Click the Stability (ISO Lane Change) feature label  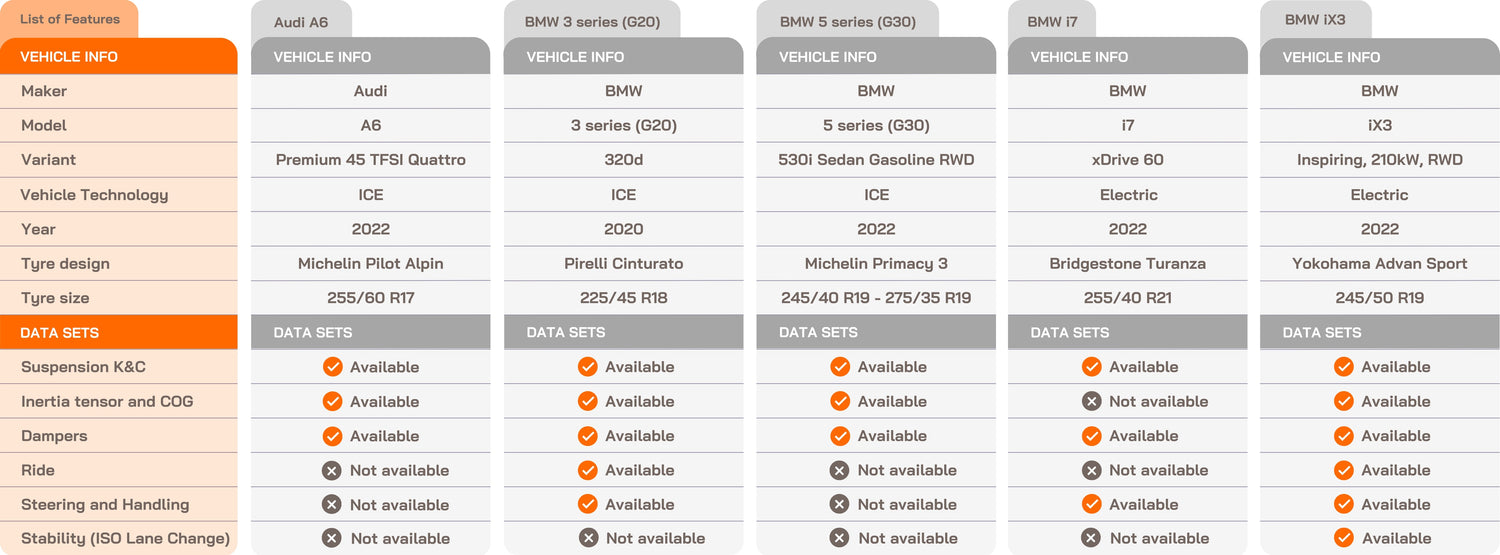click(125, 538)
